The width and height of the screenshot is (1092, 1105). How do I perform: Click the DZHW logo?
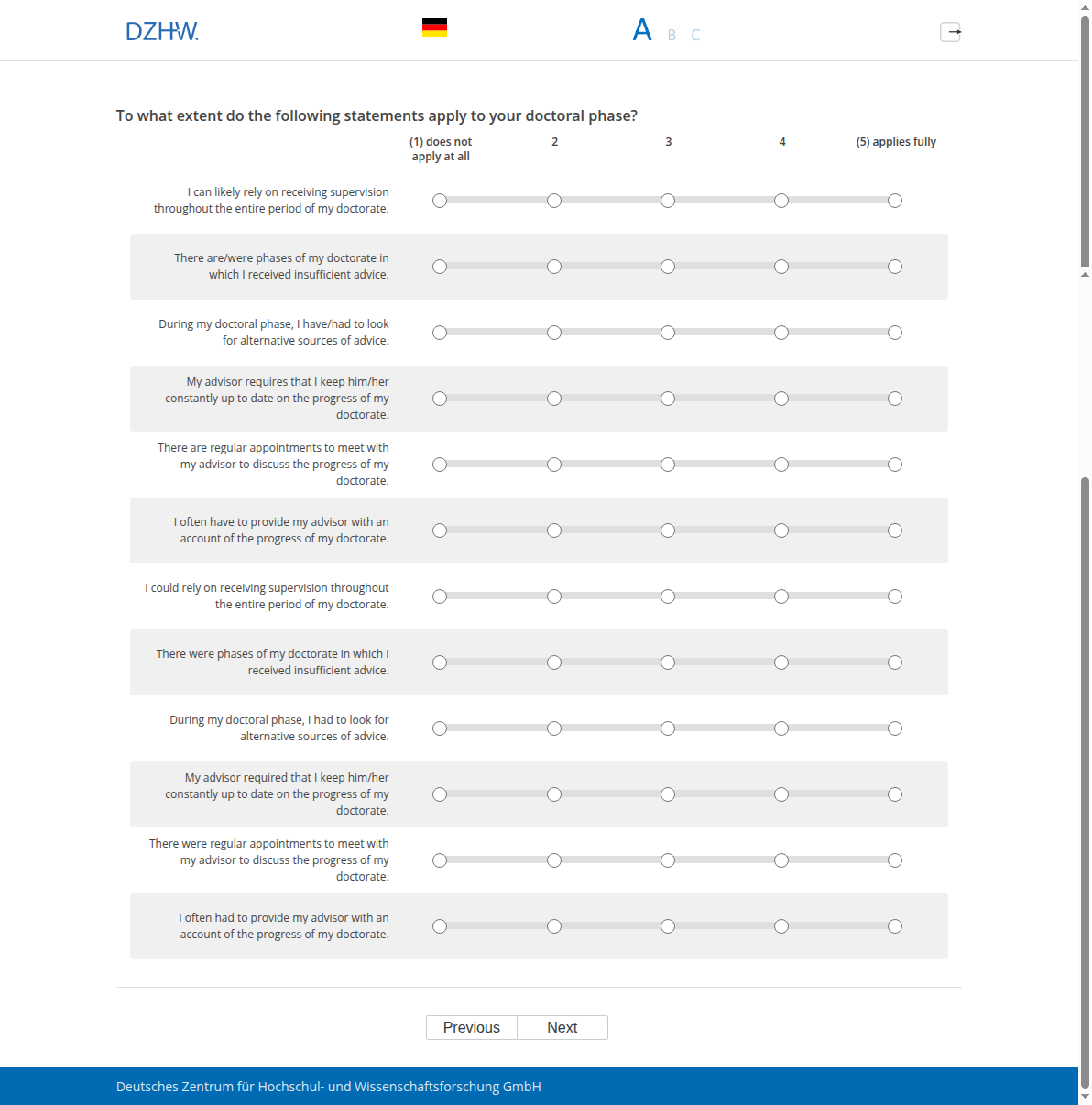point(162,32)
